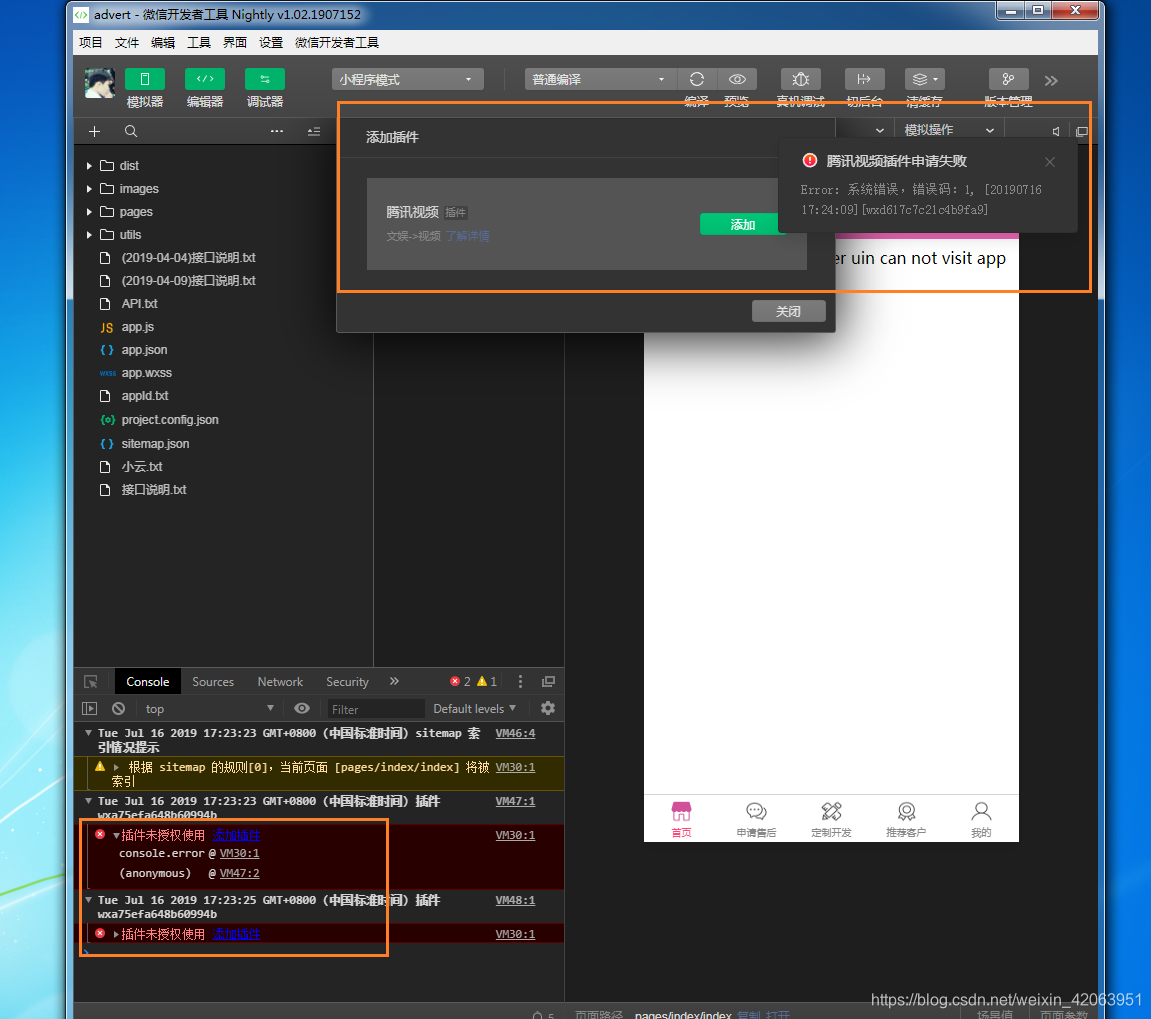Toggle the live expression eye icon
Screen dimensions: 1151x1019
tap(302, 708)
